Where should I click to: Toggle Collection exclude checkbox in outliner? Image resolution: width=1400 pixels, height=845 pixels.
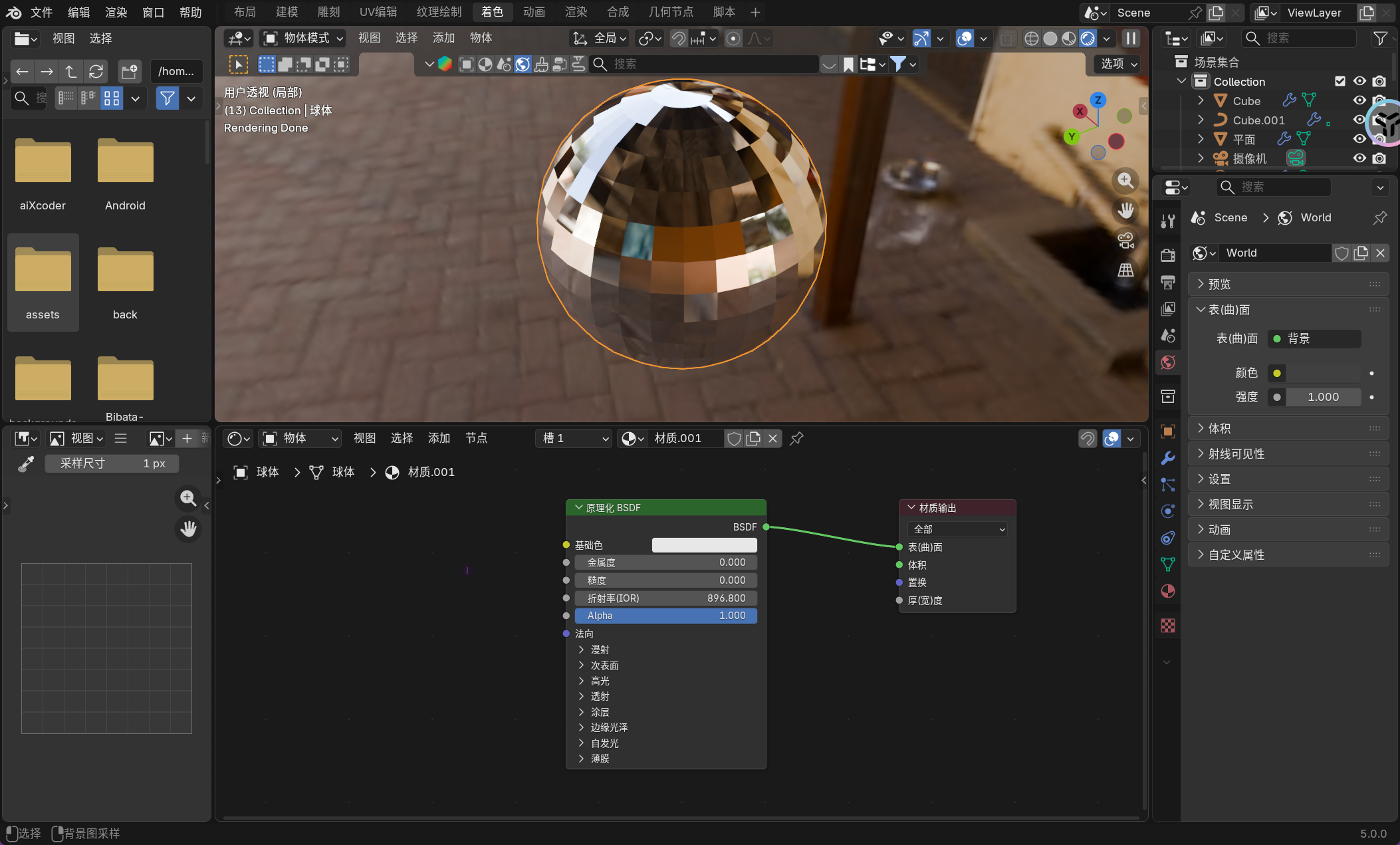(1340, 81)
